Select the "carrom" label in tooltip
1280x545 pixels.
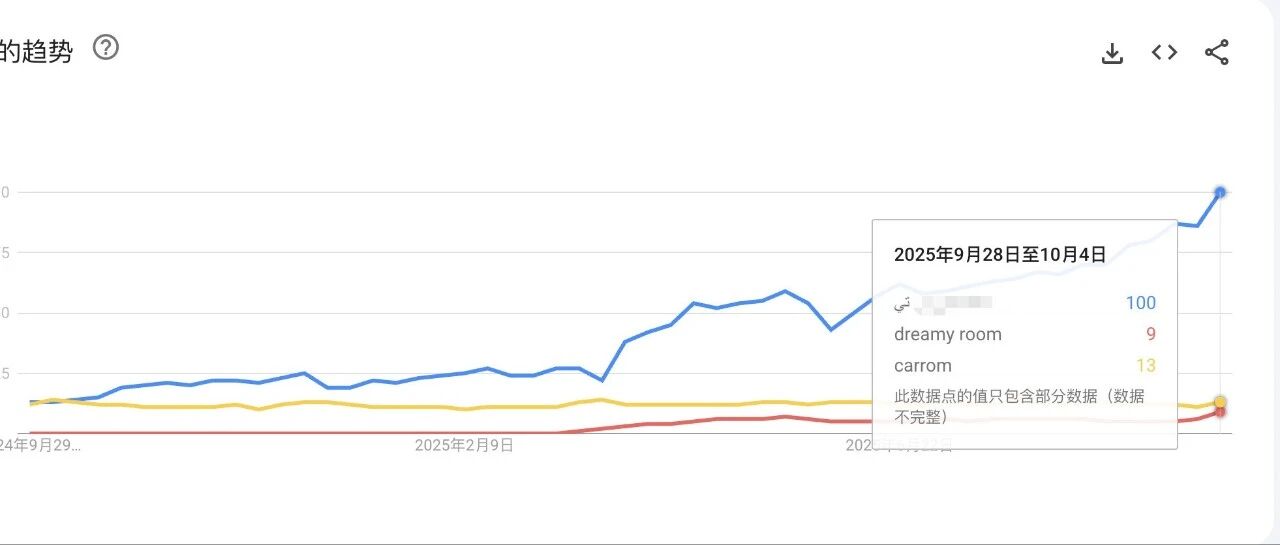tap(923, 365)
